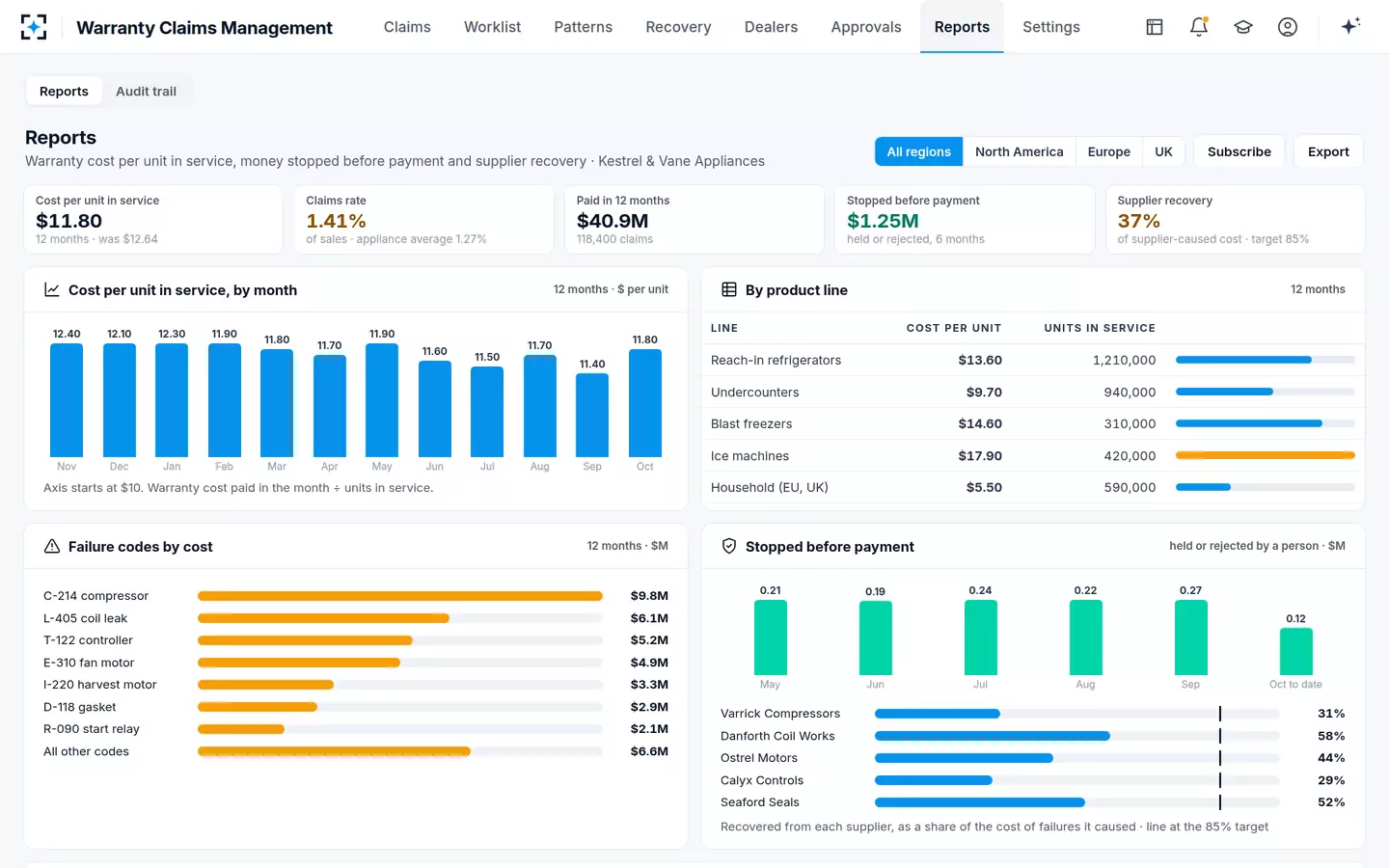Launch the AI sparkle assistant icon
The width and height of the screenshot is (1389, 868).
tap(1350, 26)
